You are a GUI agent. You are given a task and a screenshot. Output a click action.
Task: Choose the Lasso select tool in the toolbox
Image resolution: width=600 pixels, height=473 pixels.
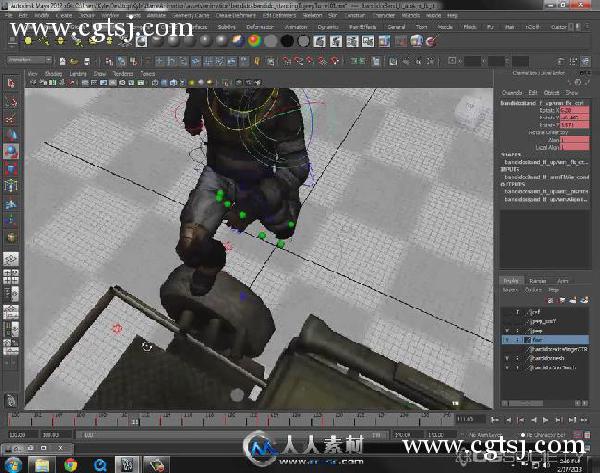click(11, 101)
